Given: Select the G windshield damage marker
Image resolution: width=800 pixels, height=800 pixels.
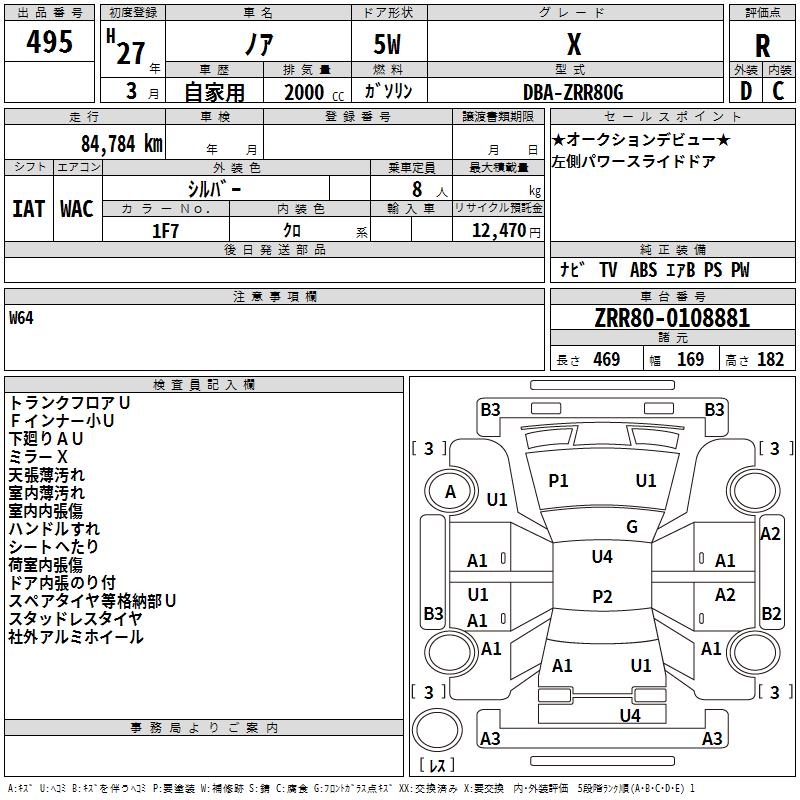Looking at the screenshot, I should click(x=631, y=527).
